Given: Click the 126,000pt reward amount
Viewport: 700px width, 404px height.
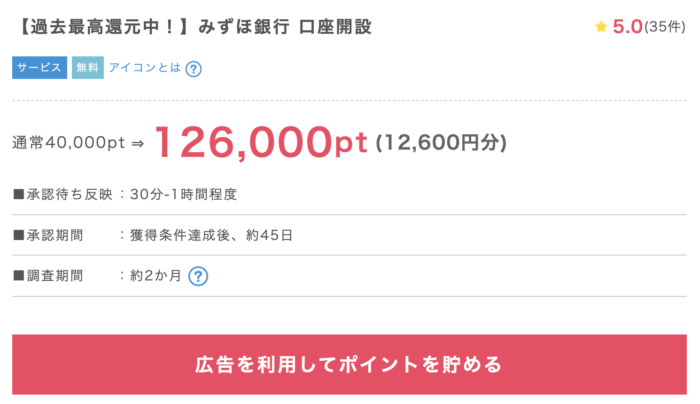Looking at the screenshot, I should (261, 142).
